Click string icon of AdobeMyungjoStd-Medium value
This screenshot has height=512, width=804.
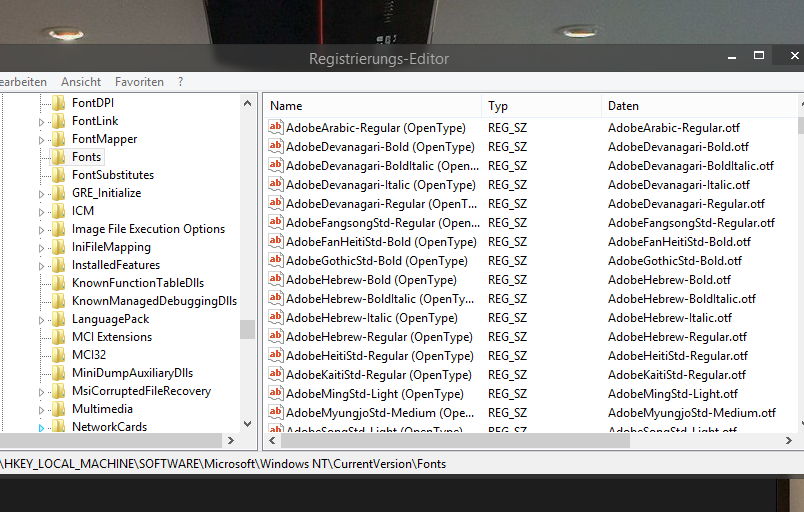pyautogui.click(x=276, y=412)
